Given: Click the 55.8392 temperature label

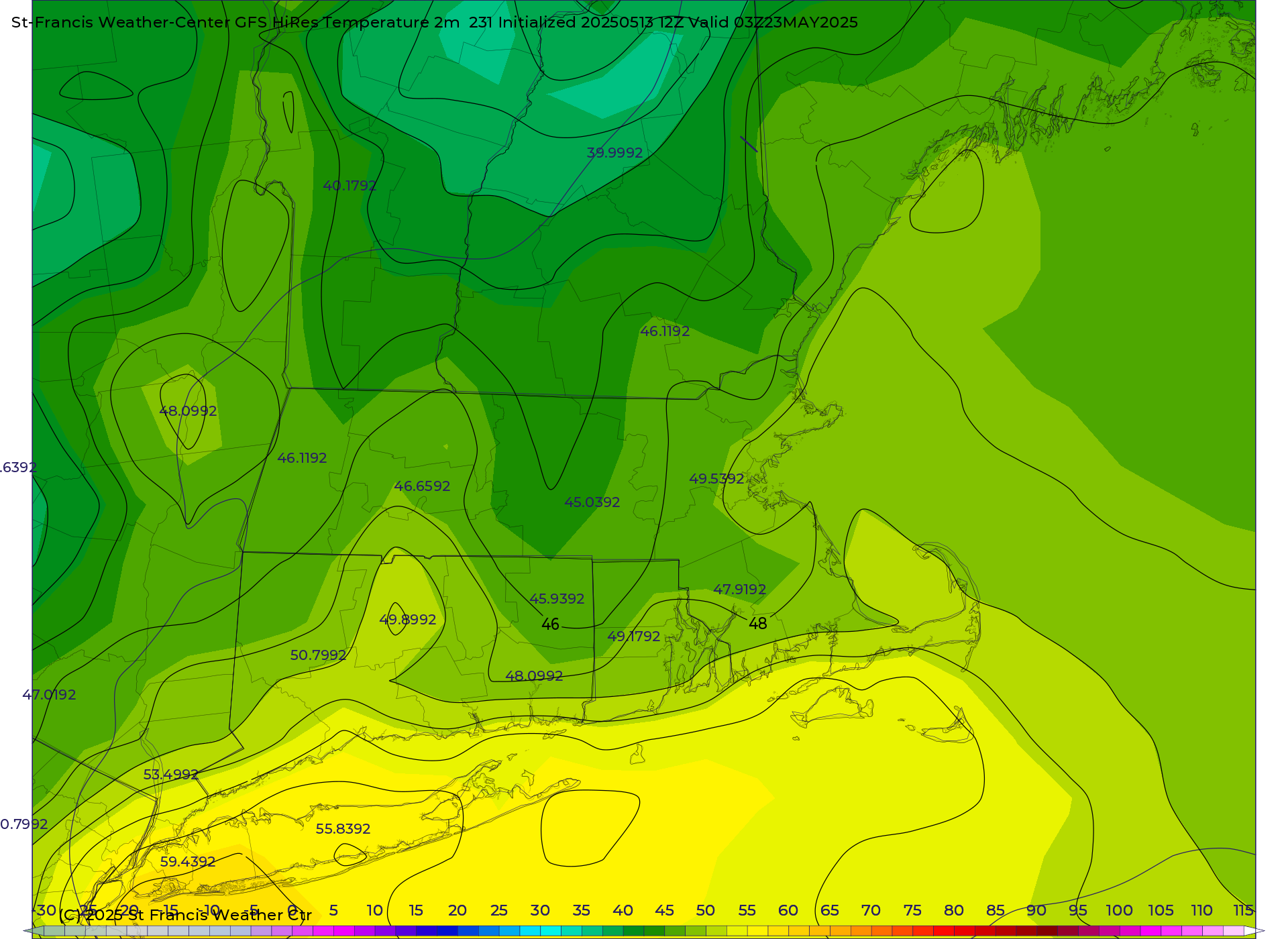Looking at the screenshot, I should tap(343, 829).
